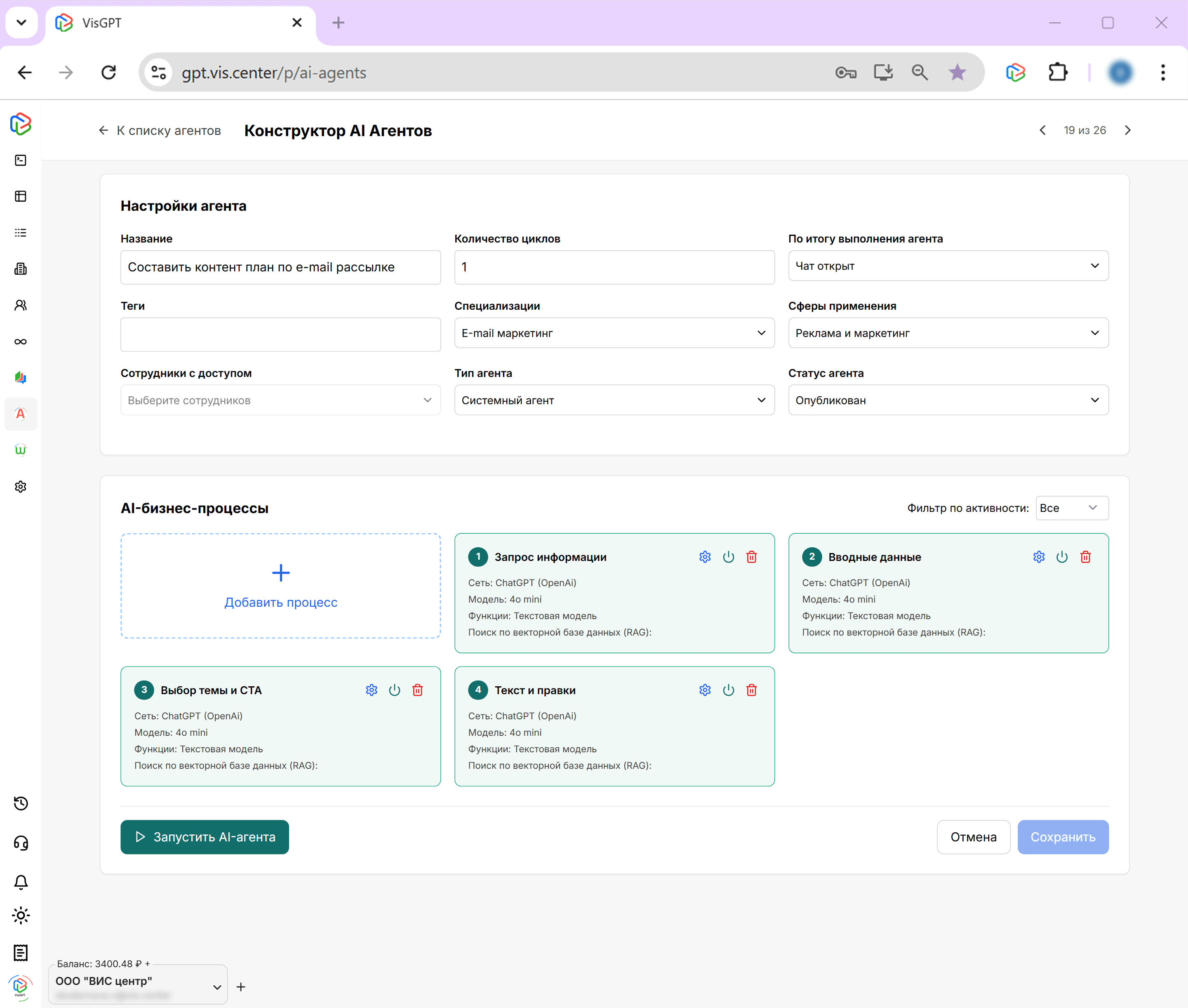Open Фильтр по активности dropdown

pyautogui.click(x=1071, y=508)
